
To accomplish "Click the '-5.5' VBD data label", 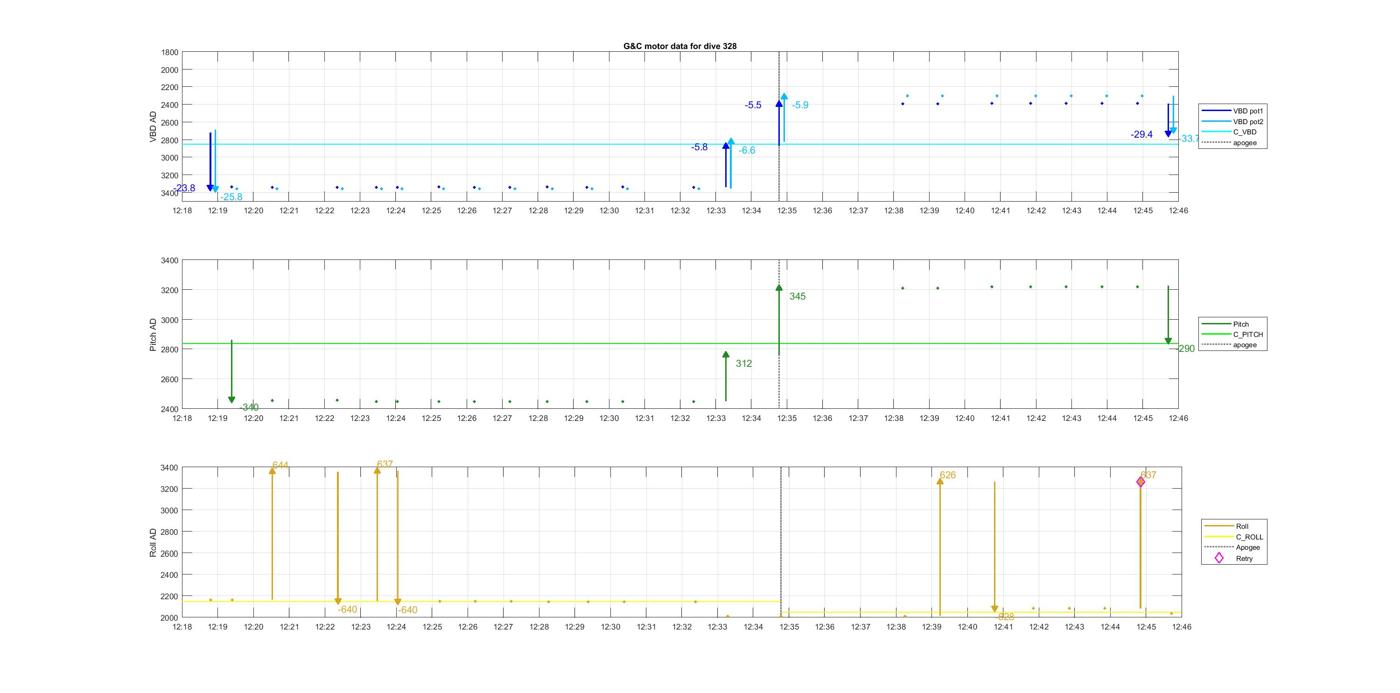I will point(753,105).
